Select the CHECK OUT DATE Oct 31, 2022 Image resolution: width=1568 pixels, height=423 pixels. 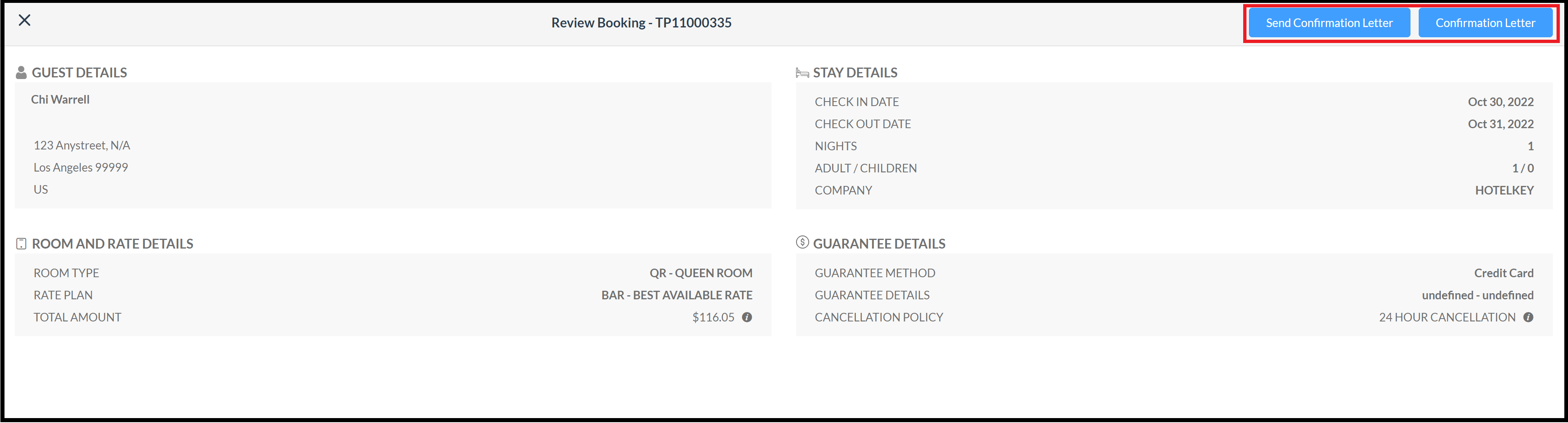pyautogui.click(x=1502, y=124)
